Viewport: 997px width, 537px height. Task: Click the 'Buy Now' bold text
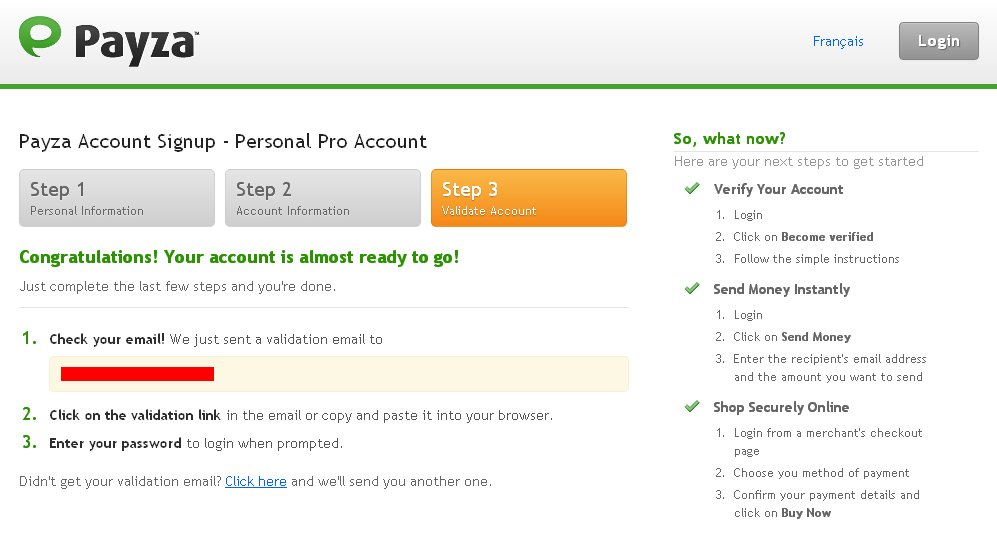pos(806,513)
